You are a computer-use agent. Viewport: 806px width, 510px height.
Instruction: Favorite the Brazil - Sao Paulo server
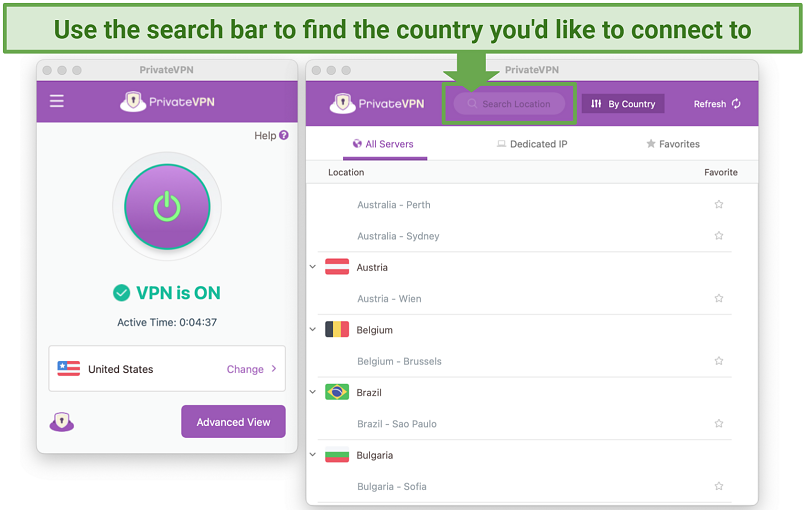tap(719, 424)
